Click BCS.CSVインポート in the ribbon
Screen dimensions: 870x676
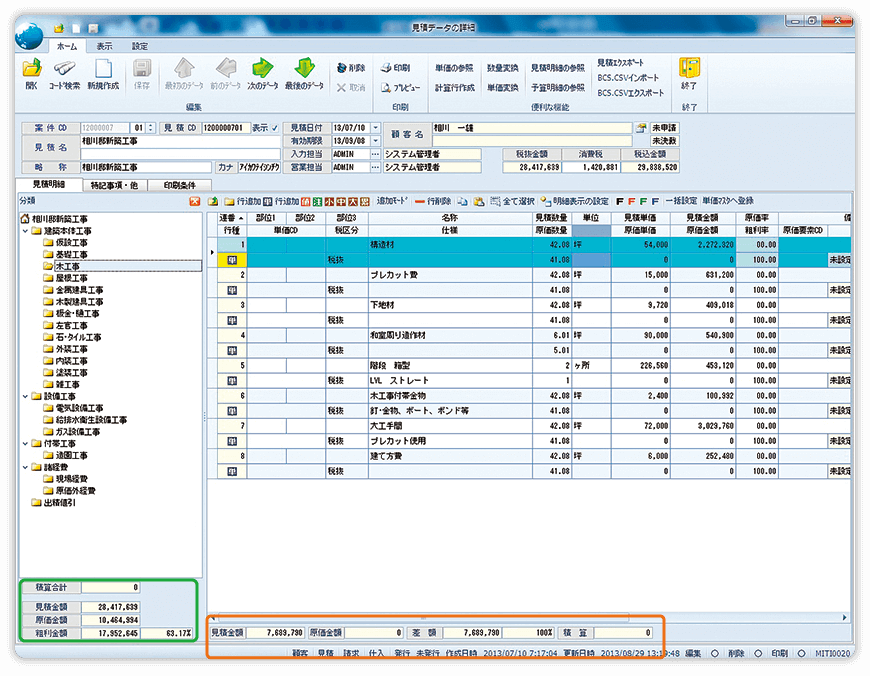coord(628,78)
